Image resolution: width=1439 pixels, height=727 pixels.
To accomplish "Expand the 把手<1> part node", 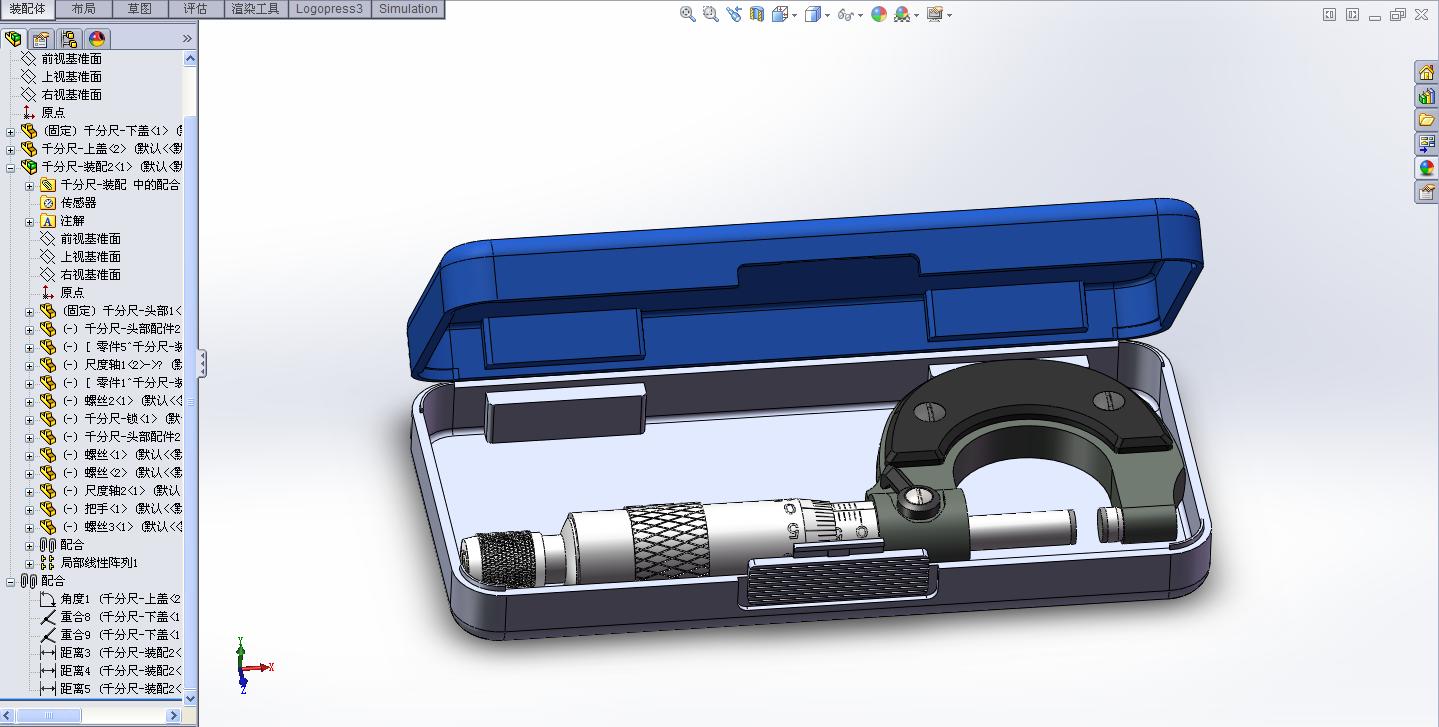I will click(30, 509).
